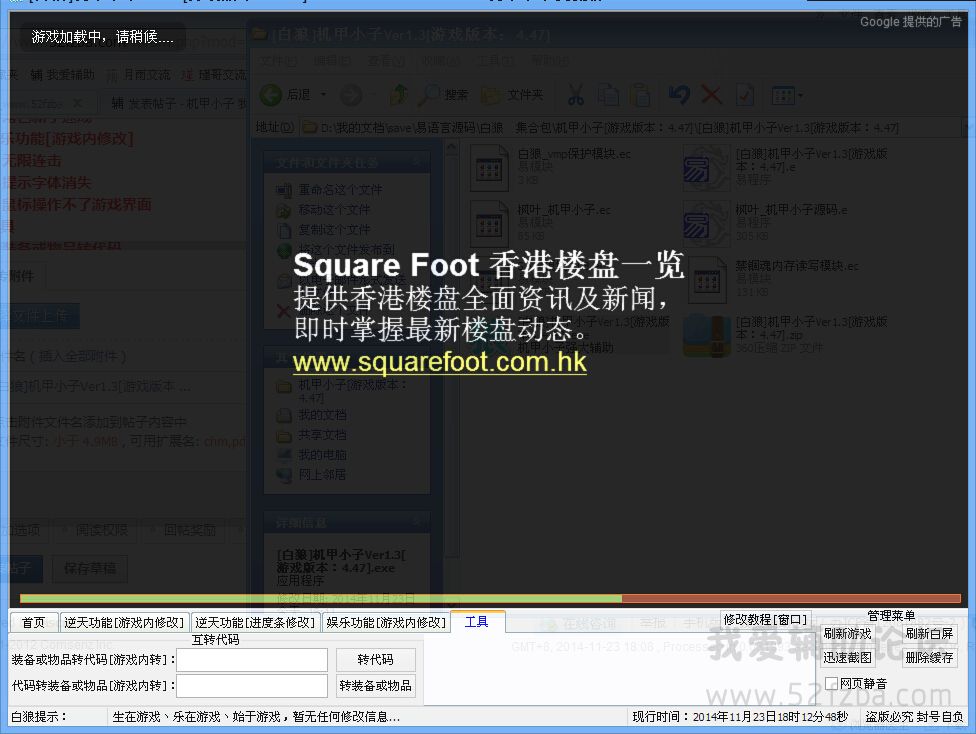976x734 pixels.
Task: Click the scissors Cut icon
Action: (x=576, y=95)
